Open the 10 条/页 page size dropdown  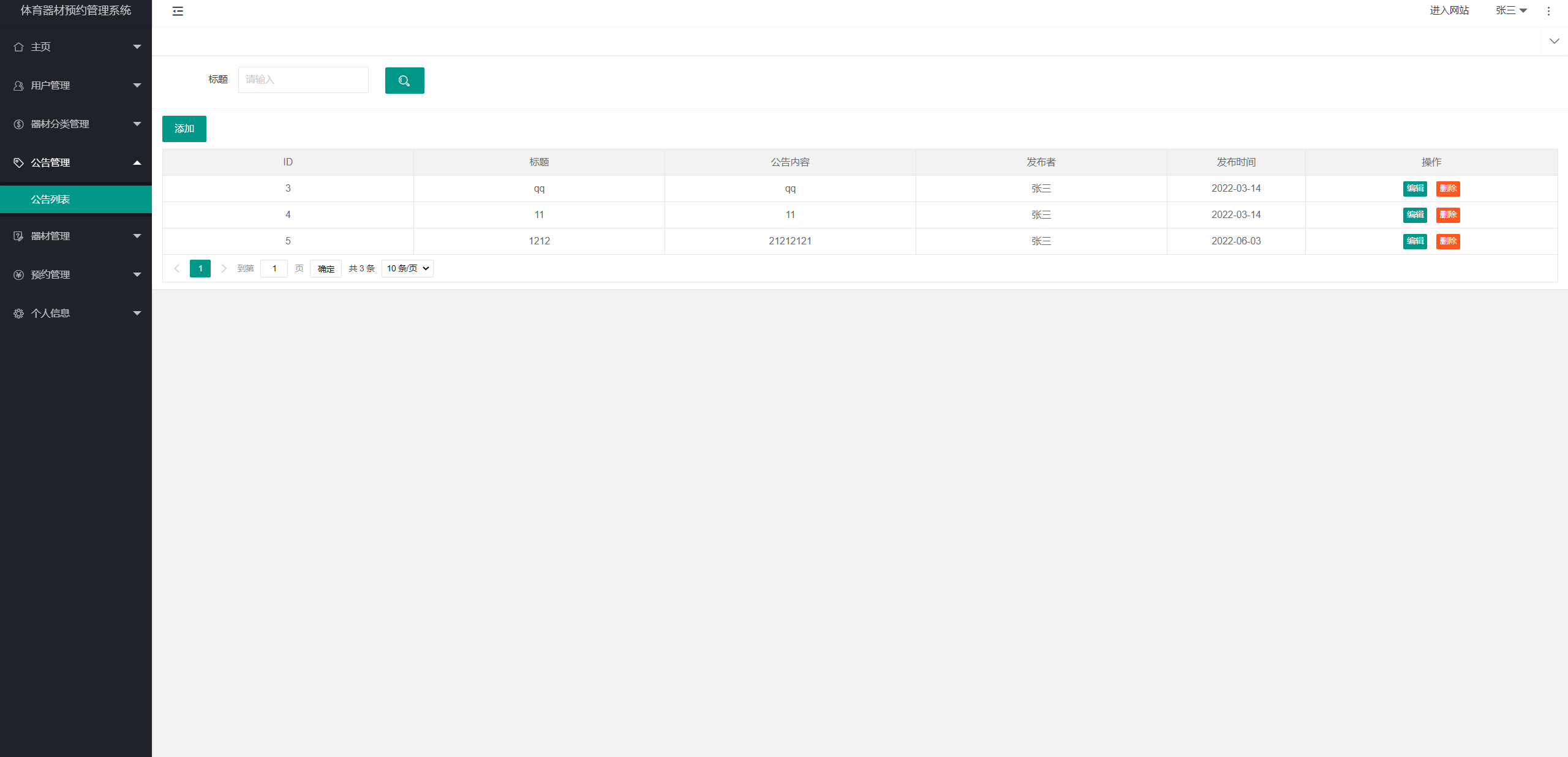point(407,268)
